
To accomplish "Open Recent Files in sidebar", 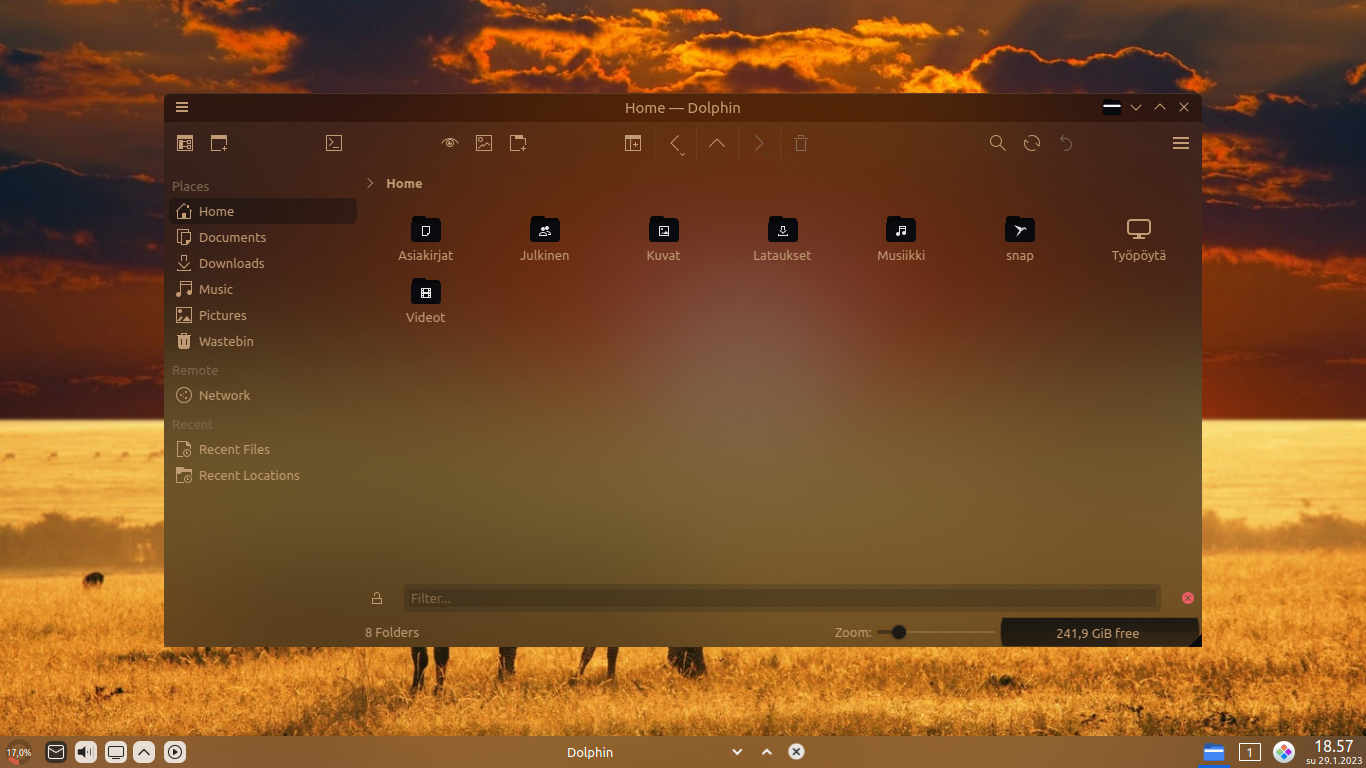I will click(x=263, y=449).
